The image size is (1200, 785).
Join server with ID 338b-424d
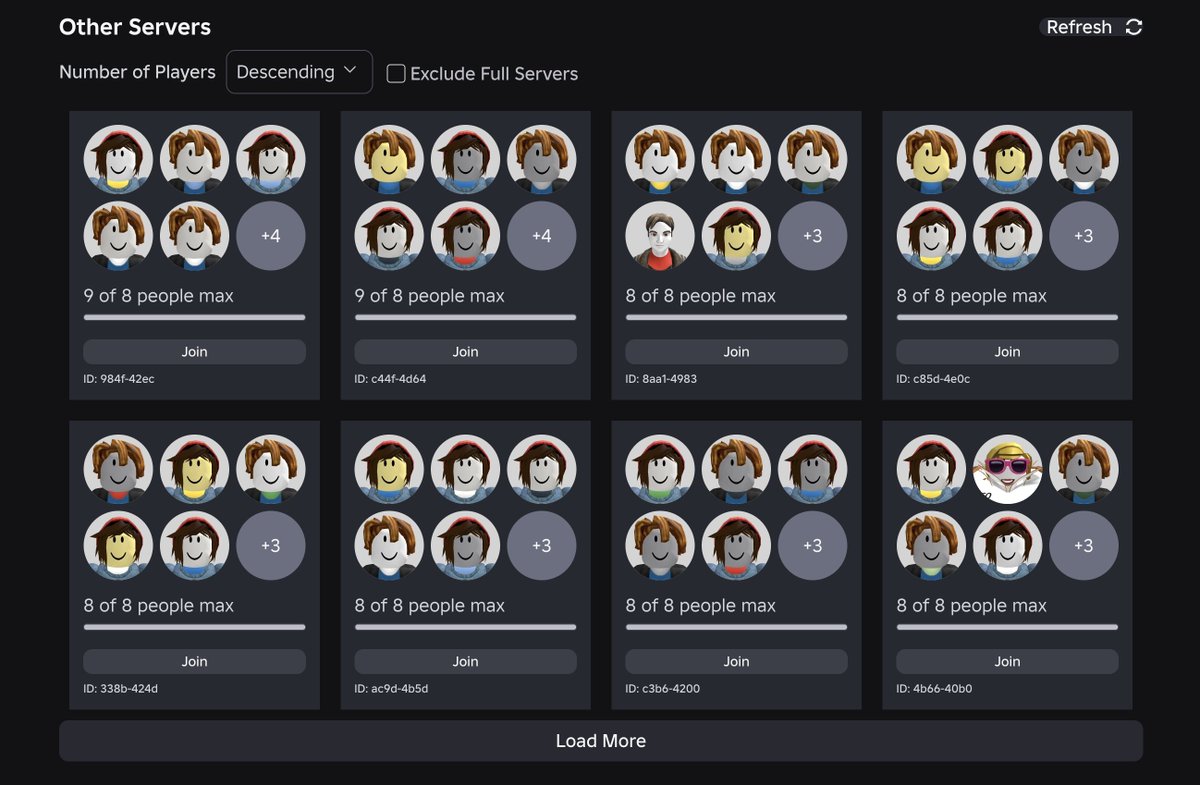click(194, 662)
